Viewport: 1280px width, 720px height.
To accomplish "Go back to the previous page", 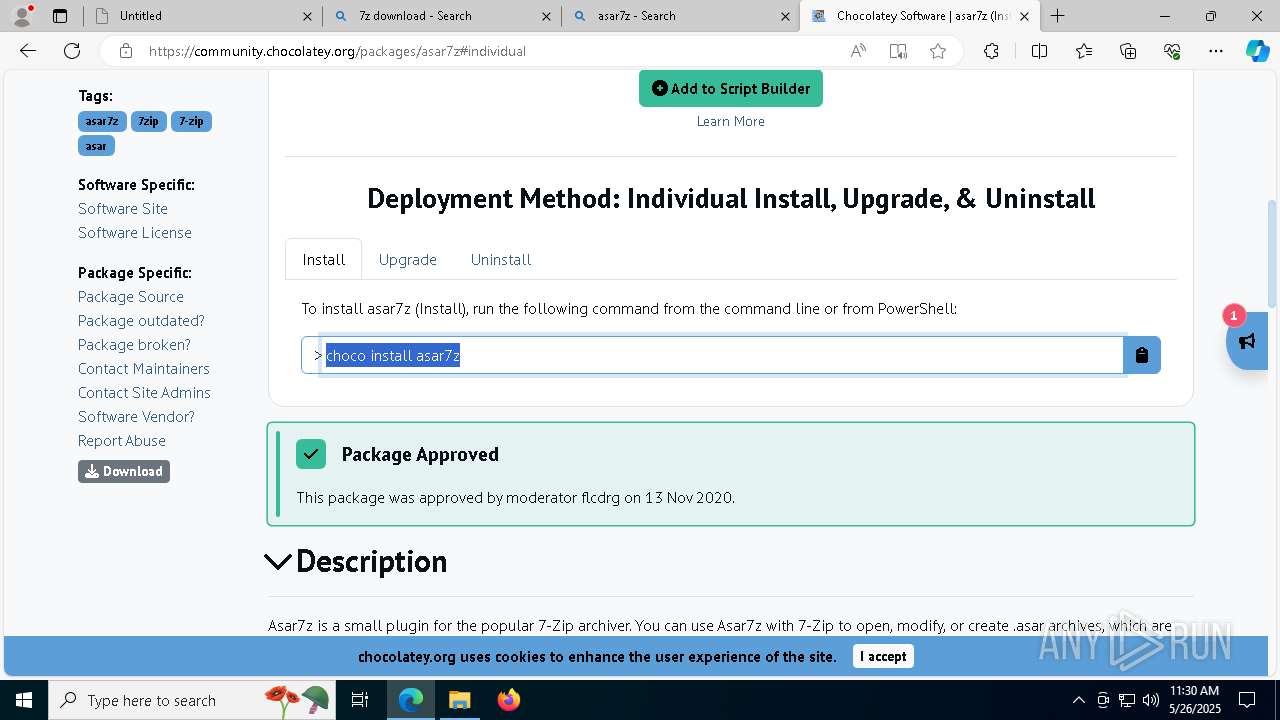I will pyautogui.click(x=28, y=51).
